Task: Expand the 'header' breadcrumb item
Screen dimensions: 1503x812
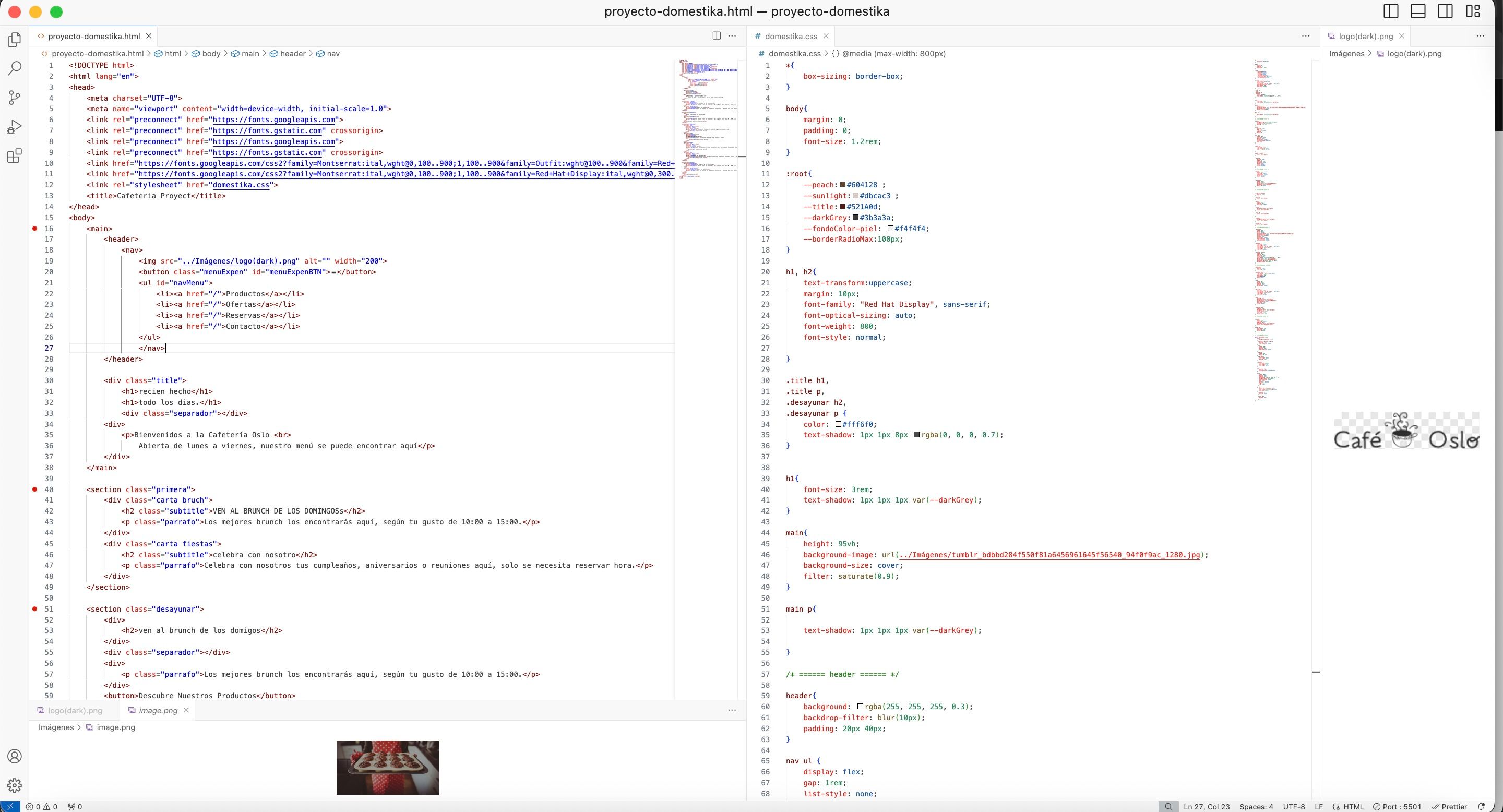Action: [292, 54]
